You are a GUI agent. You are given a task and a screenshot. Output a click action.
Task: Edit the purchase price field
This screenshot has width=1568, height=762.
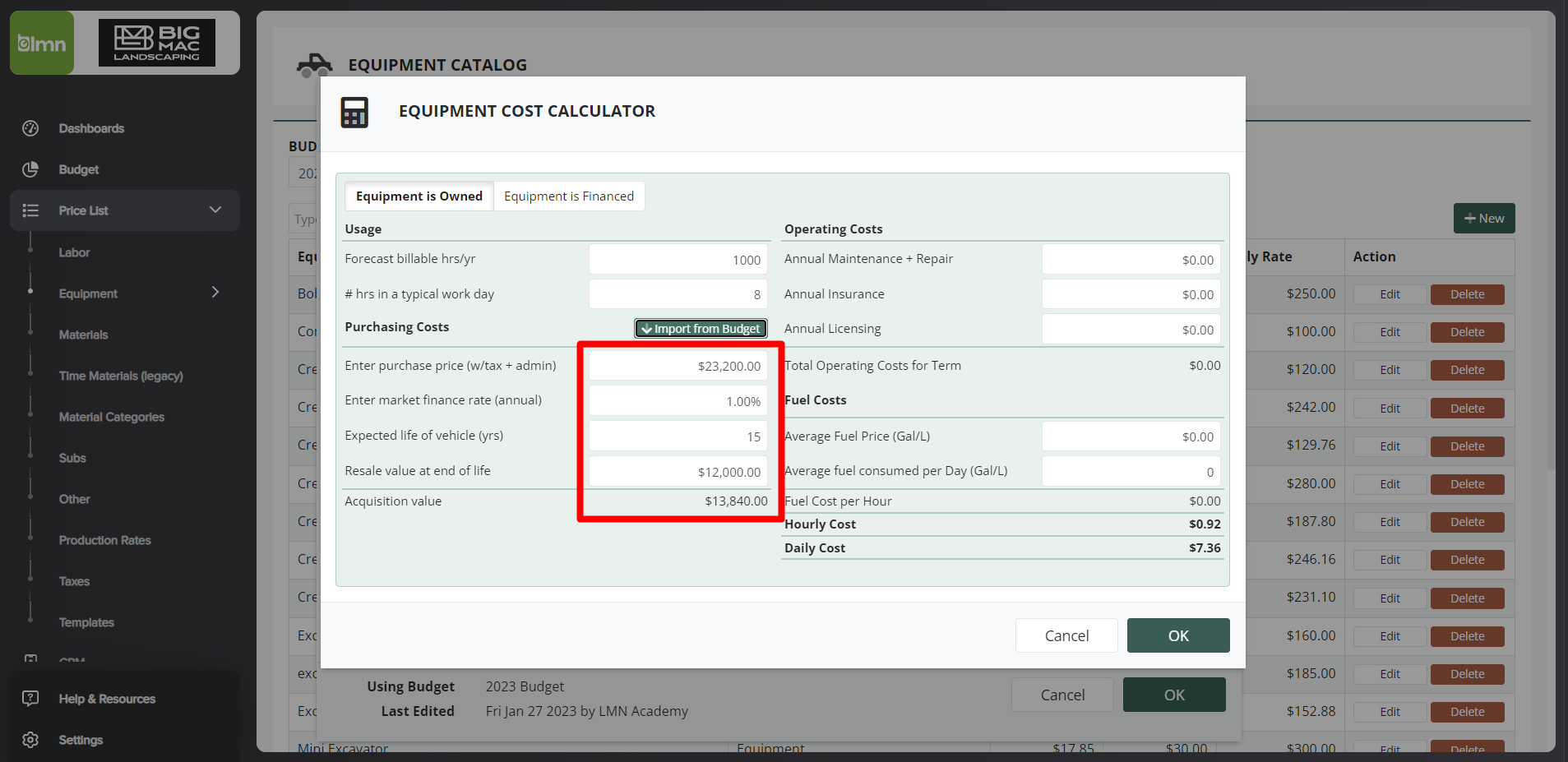[x=678, y=366]
